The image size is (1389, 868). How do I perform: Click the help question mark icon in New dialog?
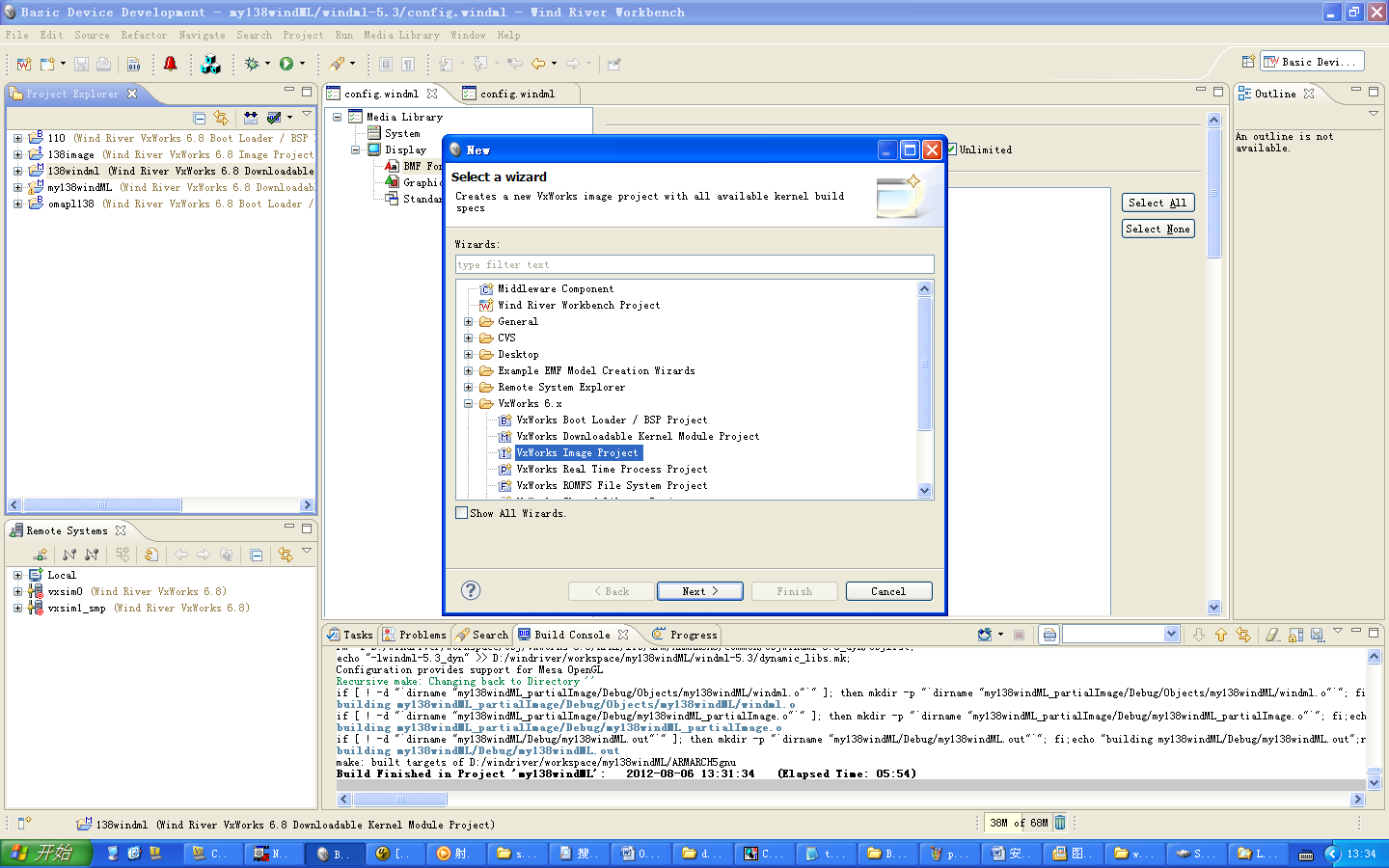pos(471,590)
